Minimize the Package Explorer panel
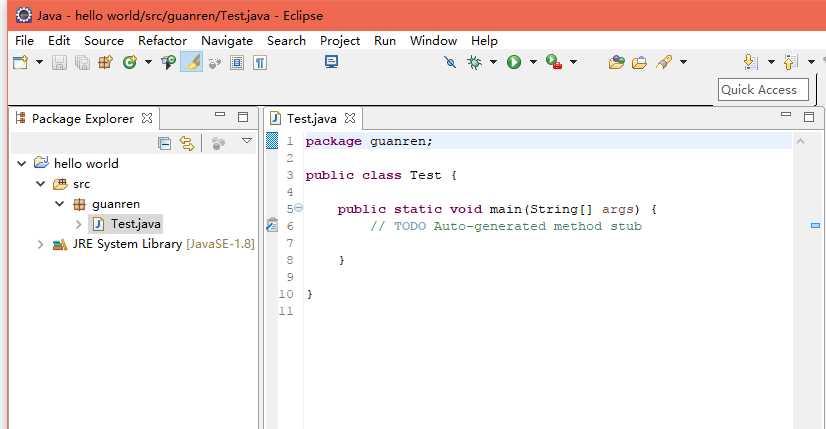The width and height of the screenshot is (826, 429). (x=220, y=115)
